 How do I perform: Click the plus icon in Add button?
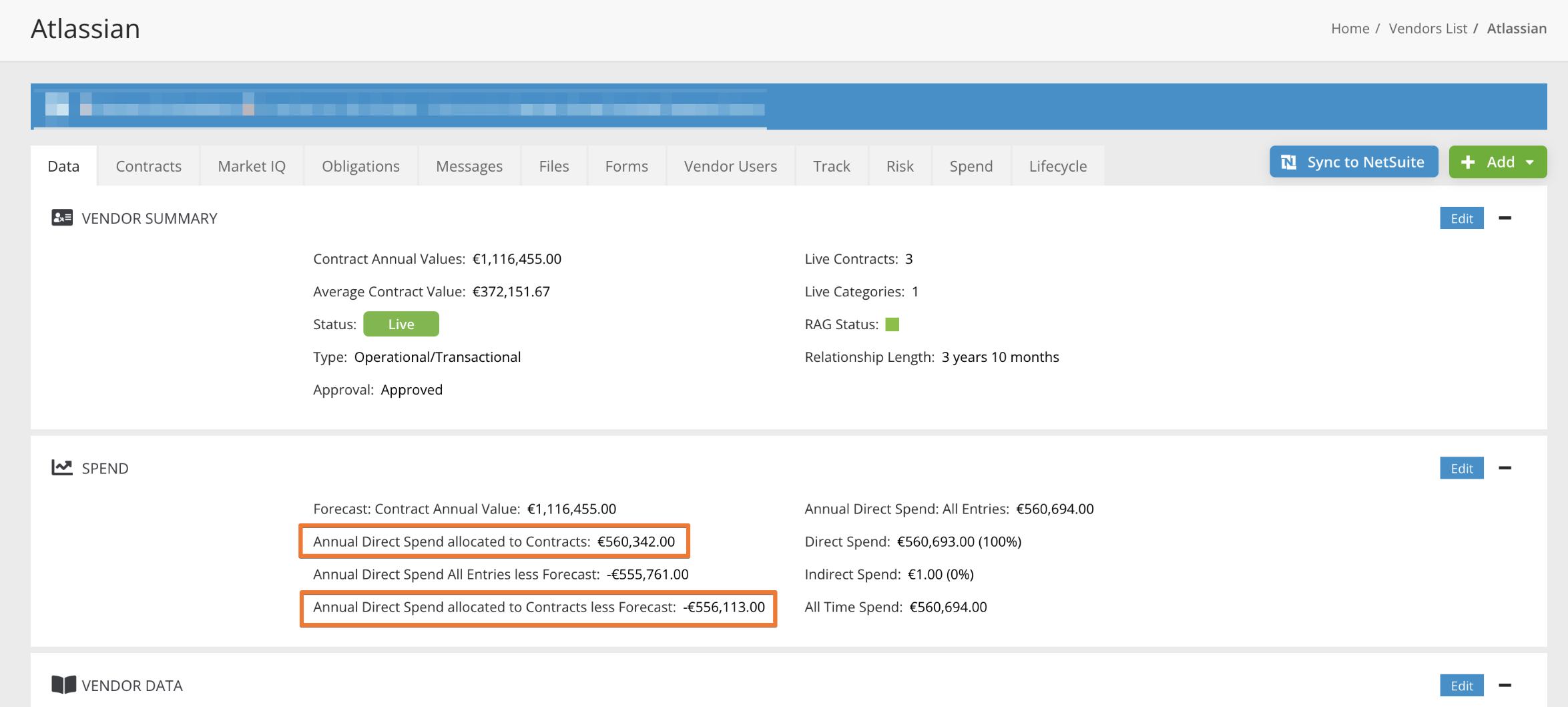1468,162
